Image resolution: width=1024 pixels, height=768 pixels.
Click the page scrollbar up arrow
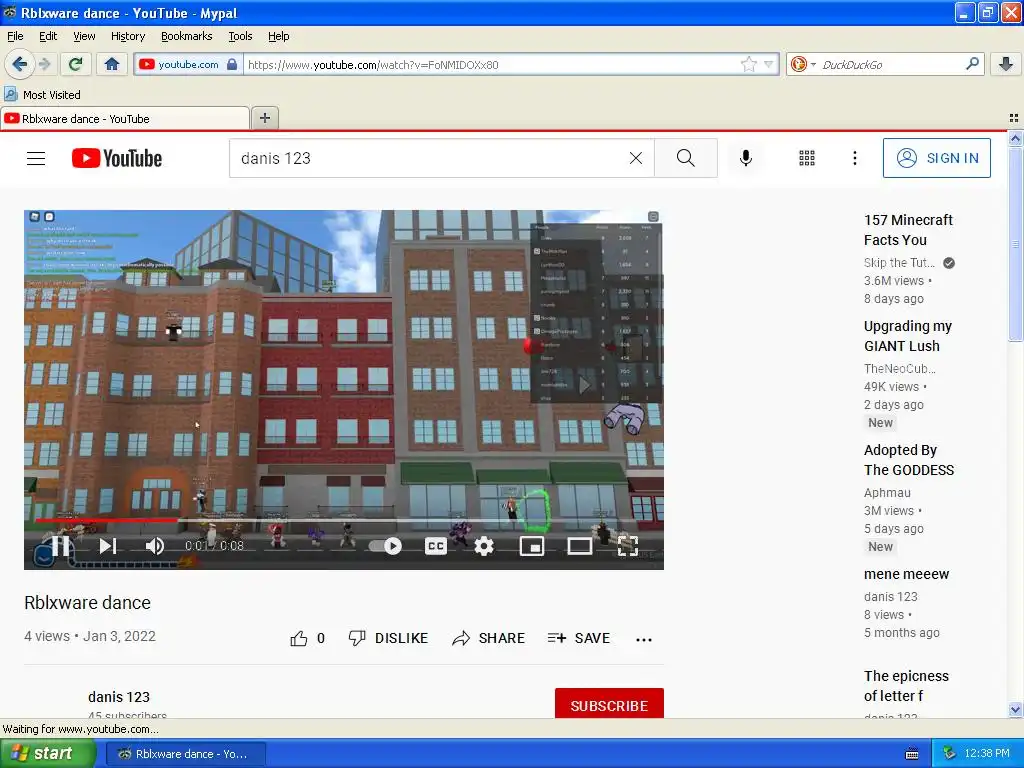tap(1015, 138)
